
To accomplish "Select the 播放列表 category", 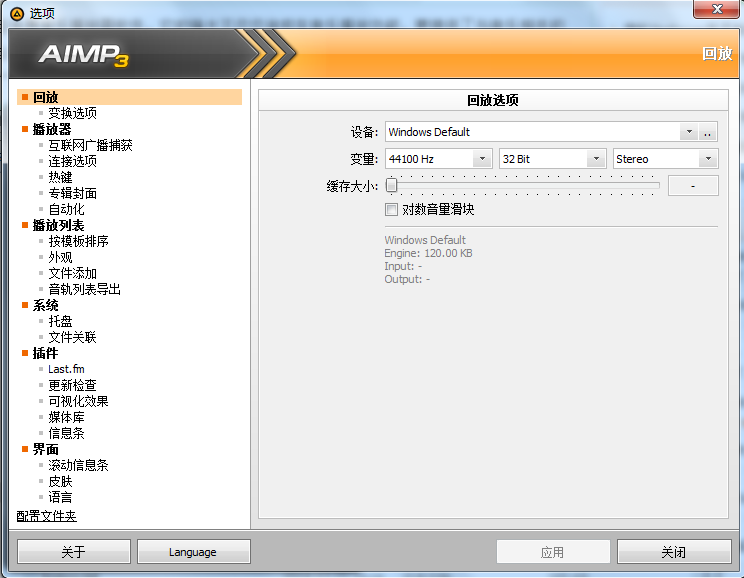I will pos(58,225).
